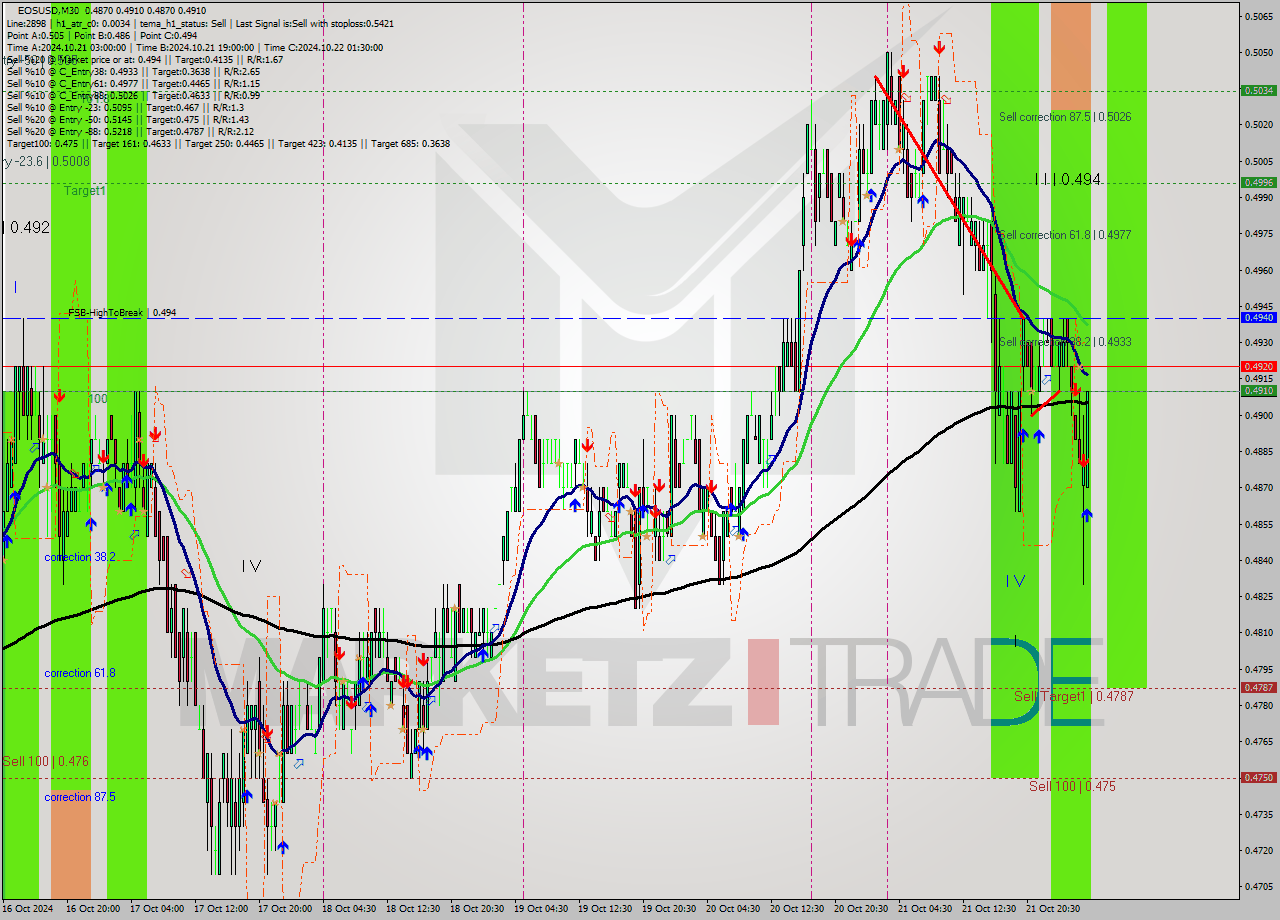Click the '21 Oct 12:30' time axis label
This screenshot has width=1280, height=920.
990,909
